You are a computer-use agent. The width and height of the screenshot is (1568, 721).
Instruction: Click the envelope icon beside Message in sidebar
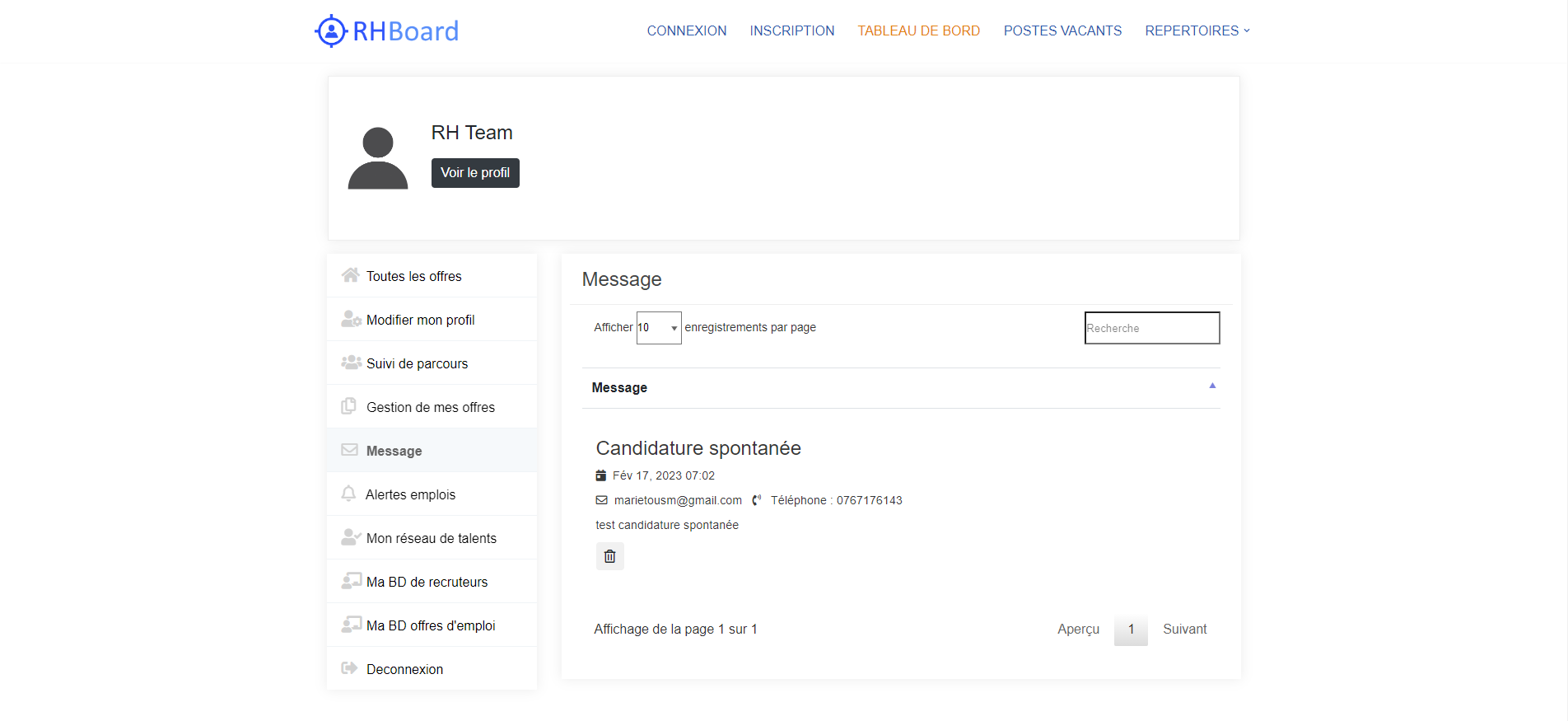[349, 450]
